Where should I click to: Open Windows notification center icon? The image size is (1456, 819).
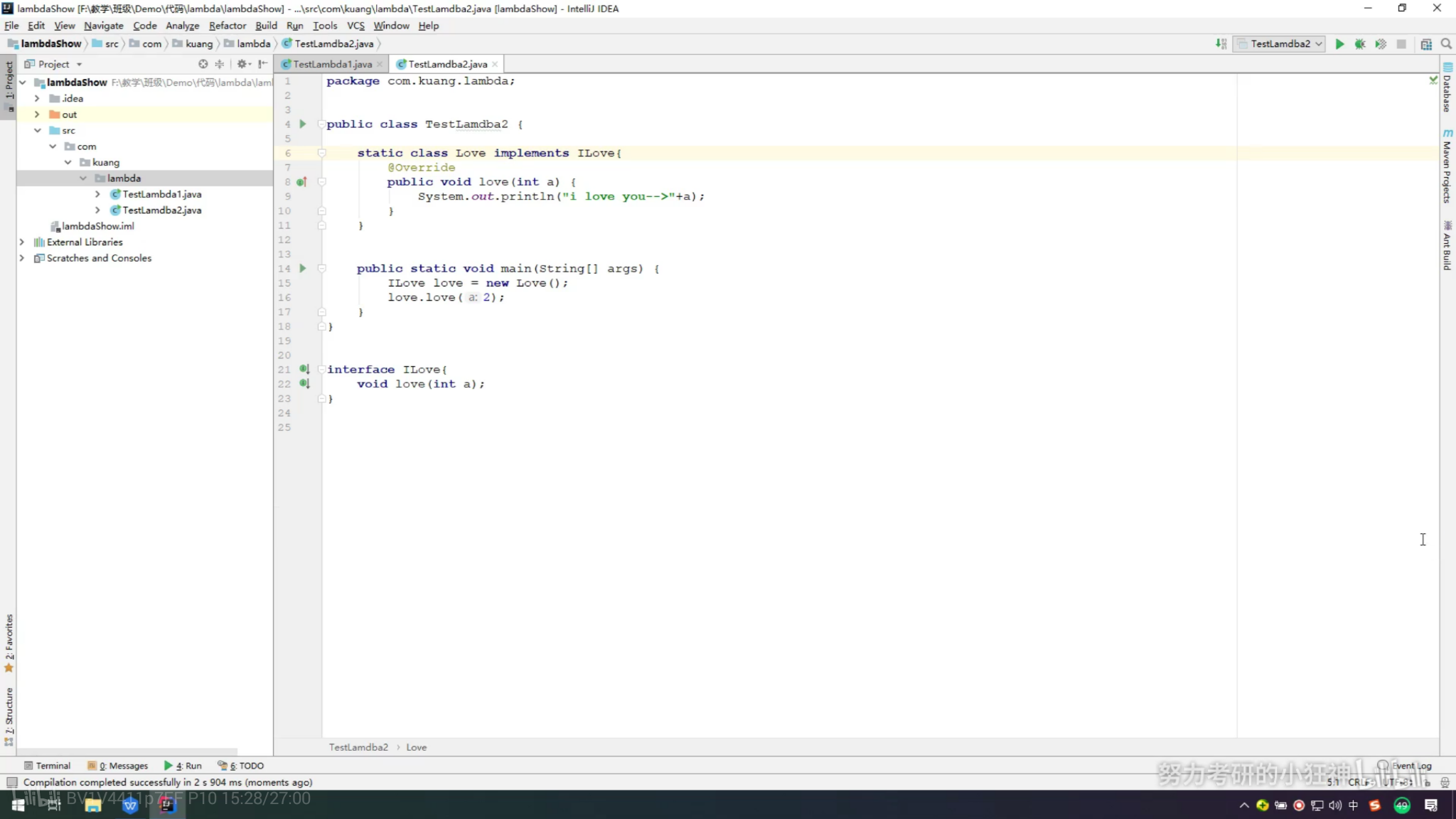point(1431,805)
